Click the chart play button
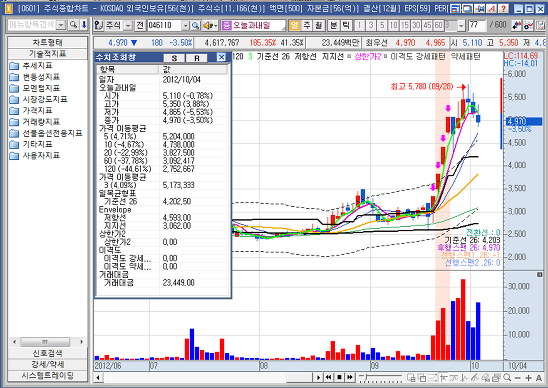The width and height of the screenshot is (548, 388). 318,377
